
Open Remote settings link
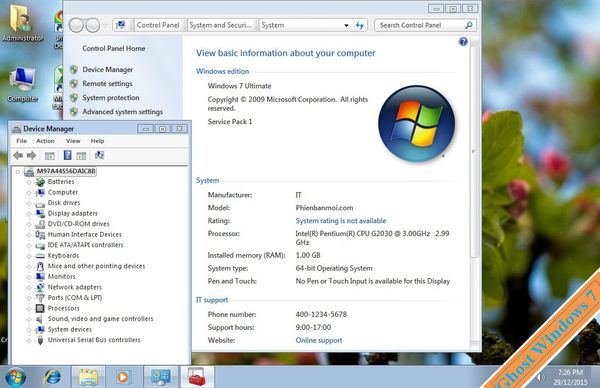107,84
